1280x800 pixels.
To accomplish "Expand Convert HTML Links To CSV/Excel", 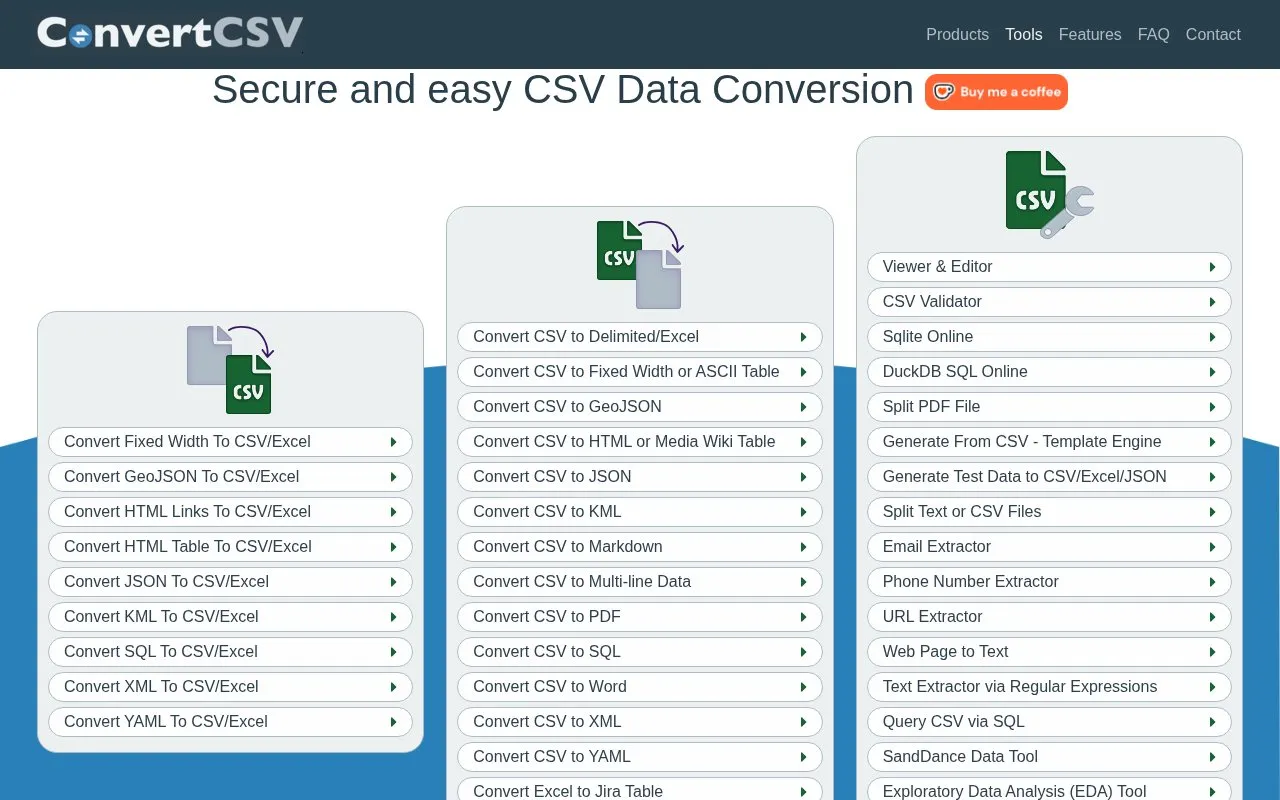I will click(230, 512).
